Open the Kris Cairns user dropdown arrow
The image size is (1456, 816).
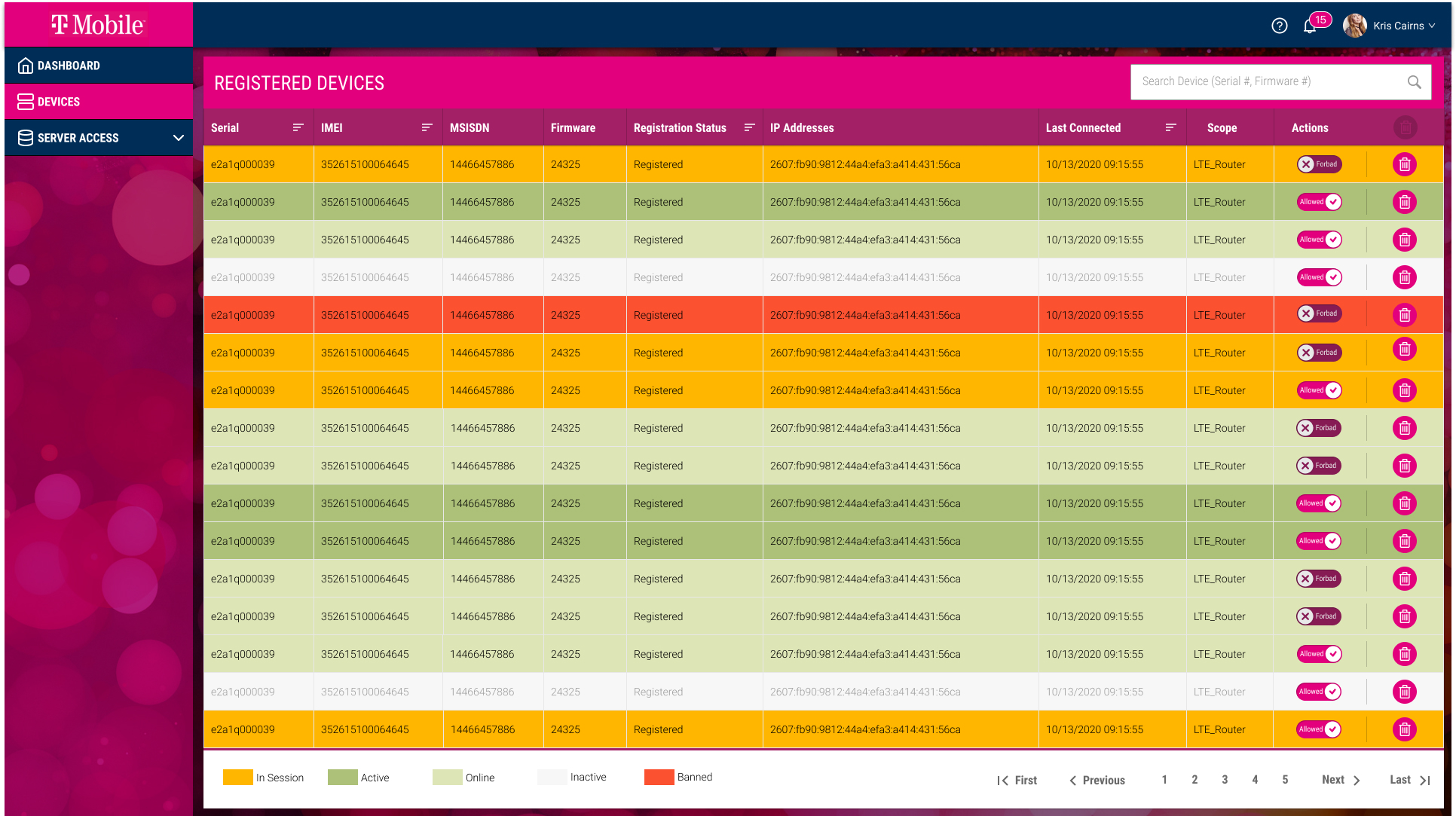[1432, 26]
